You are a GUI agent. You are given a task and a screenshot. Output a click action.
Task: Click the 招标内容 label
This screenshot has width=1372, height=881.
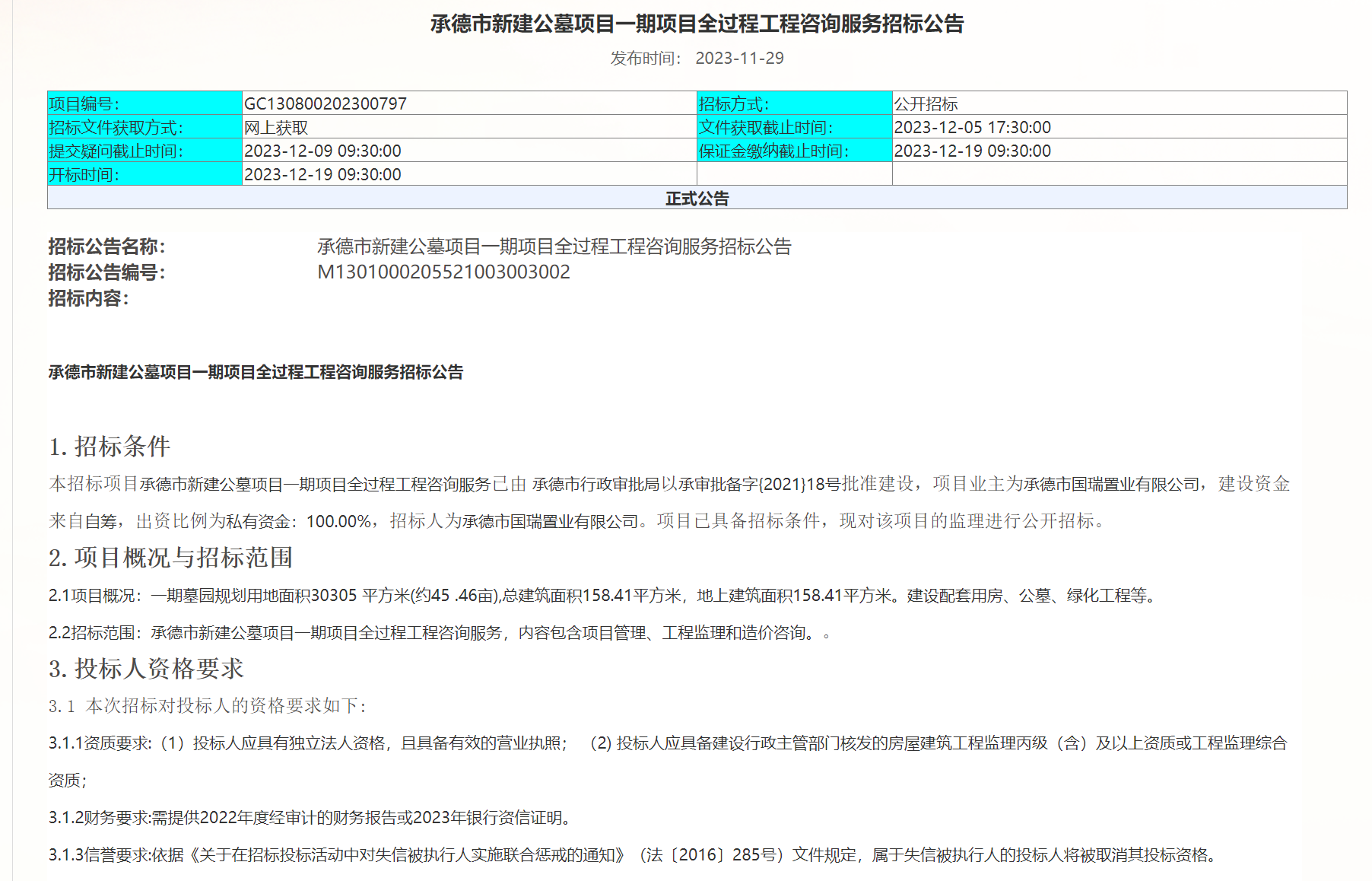coord(88,298)
